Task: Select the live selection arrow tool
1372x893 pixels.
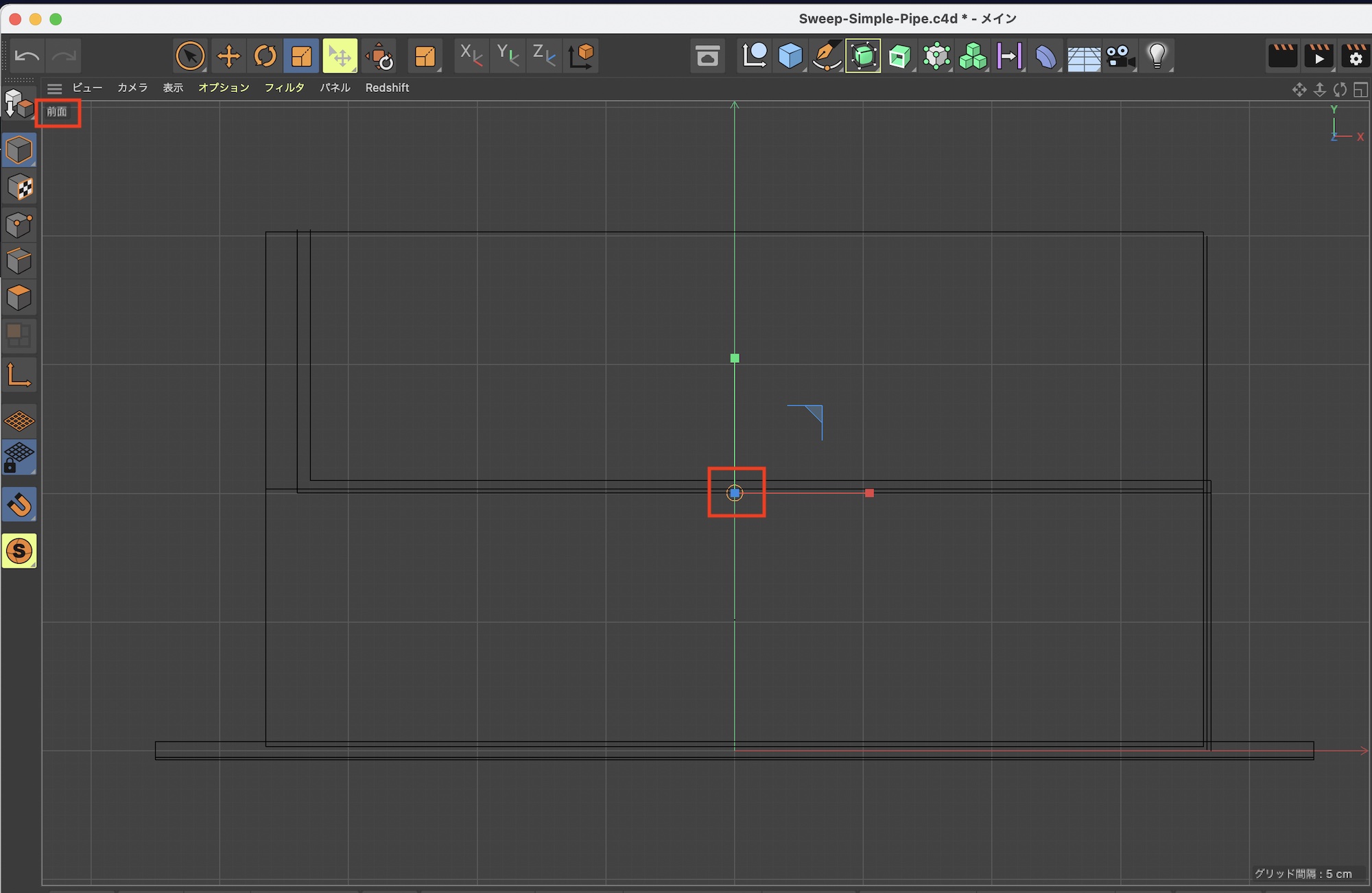Action: pyautogui.click(x=190, y=56)
